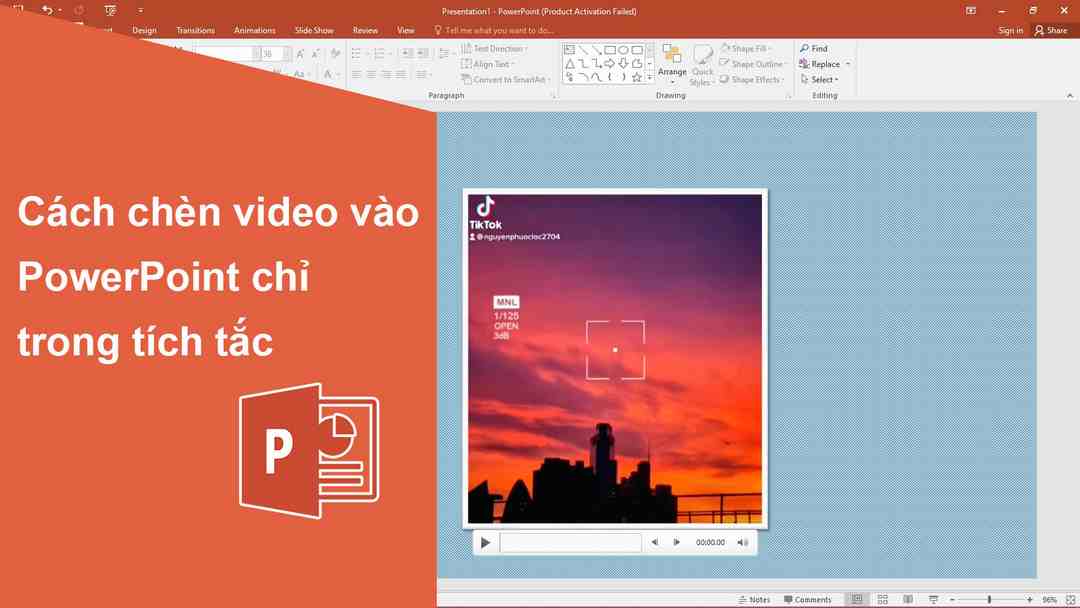Increase the font size
The height and width of the screenshot is (608, 1080).
coord(300,54)
